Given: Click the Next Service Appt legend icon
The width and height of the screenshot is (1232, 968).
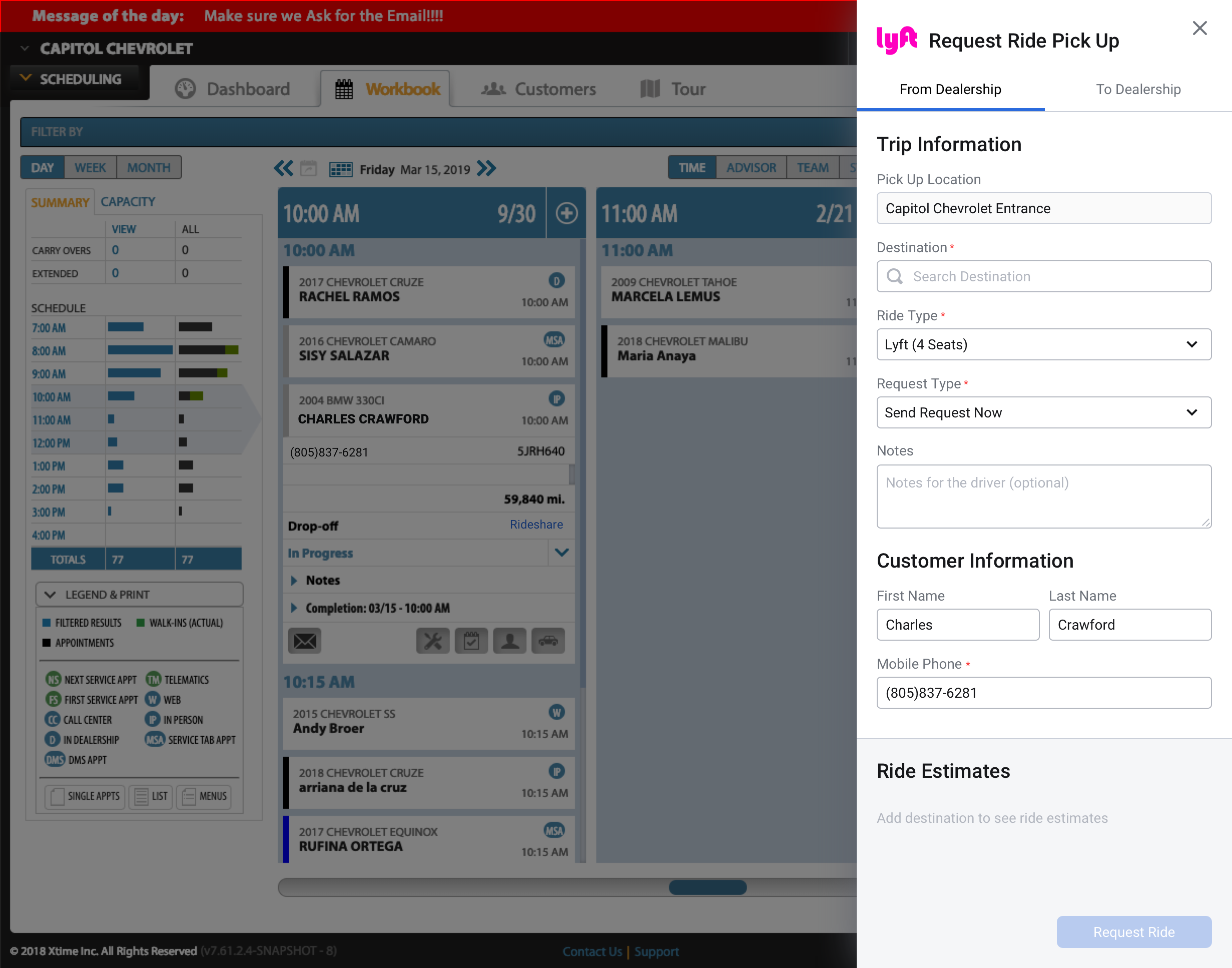Looking at the screenshot, I should [53, 679].
